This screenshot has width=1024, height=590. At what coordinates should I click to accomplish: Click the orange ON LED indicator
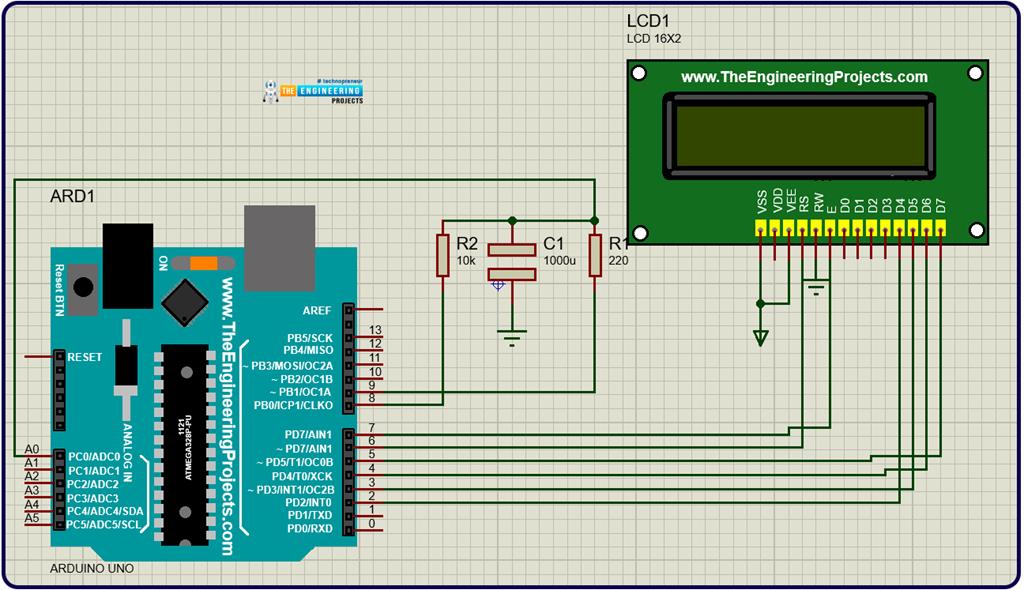pyautogui.click(x=203, y=263)
